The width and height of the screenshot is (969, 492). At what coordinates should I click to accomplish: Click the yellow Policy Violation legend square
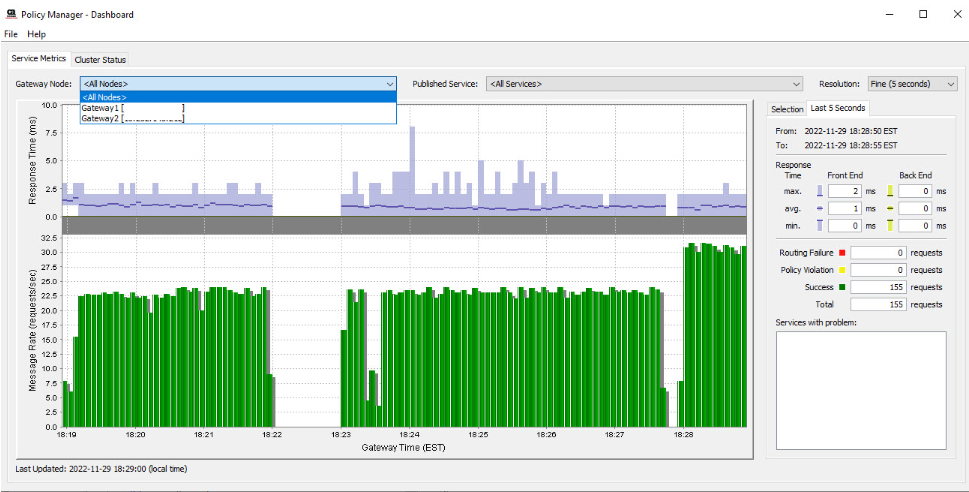tap(842, 270)
